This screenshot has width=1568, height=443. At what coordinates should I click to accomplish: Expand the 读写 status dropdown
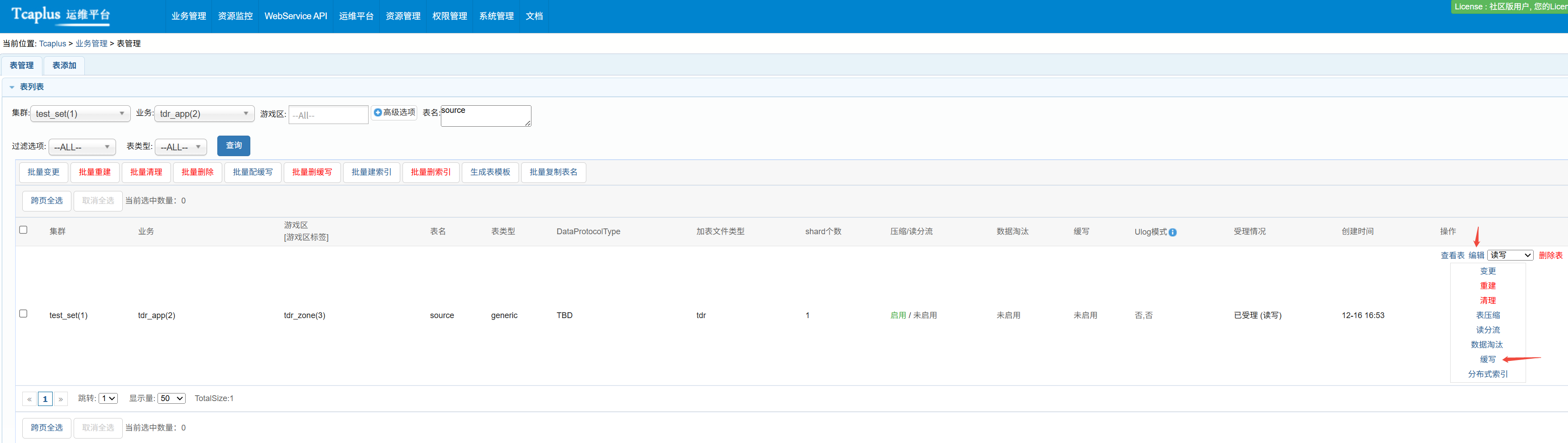click(1510, 256)
